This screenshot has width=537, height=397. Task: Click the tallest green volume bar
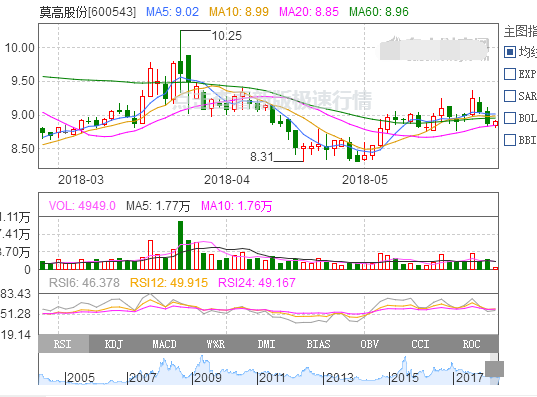pyautogui.click(x=180, y=245)
